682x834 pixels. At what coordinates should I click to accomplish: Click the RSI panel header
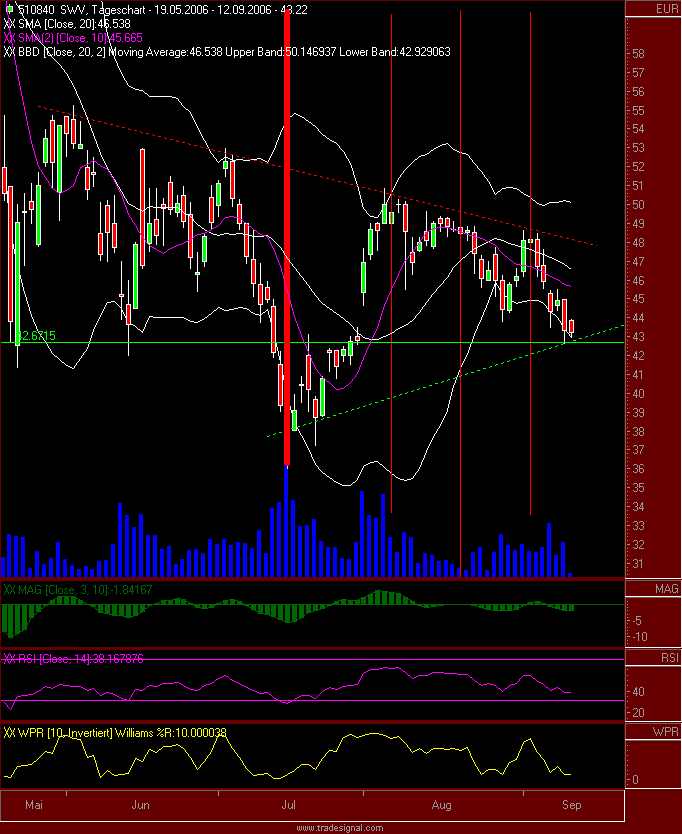click(x=653, y=658)
